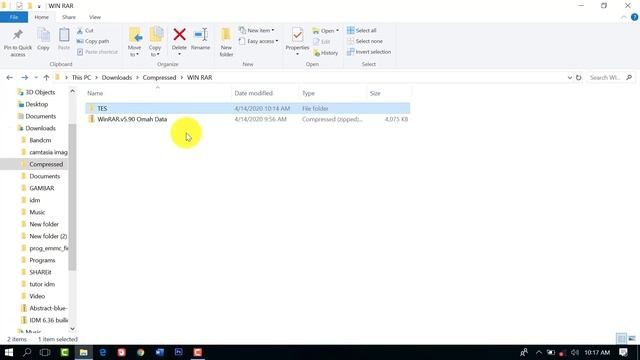Switch to the Large icons view button
Screen dimensions: 640x360
coord(632,339)
